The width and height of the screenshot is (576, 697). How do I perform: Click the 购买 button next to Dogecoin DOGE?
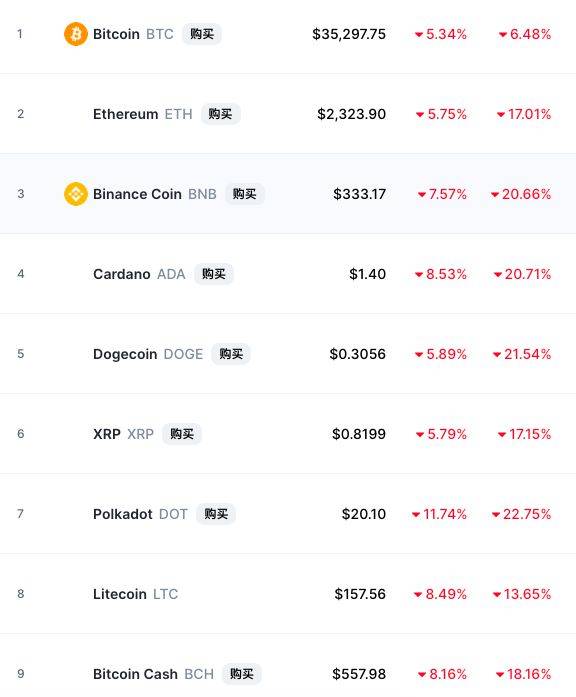click(x=231, y=354)
